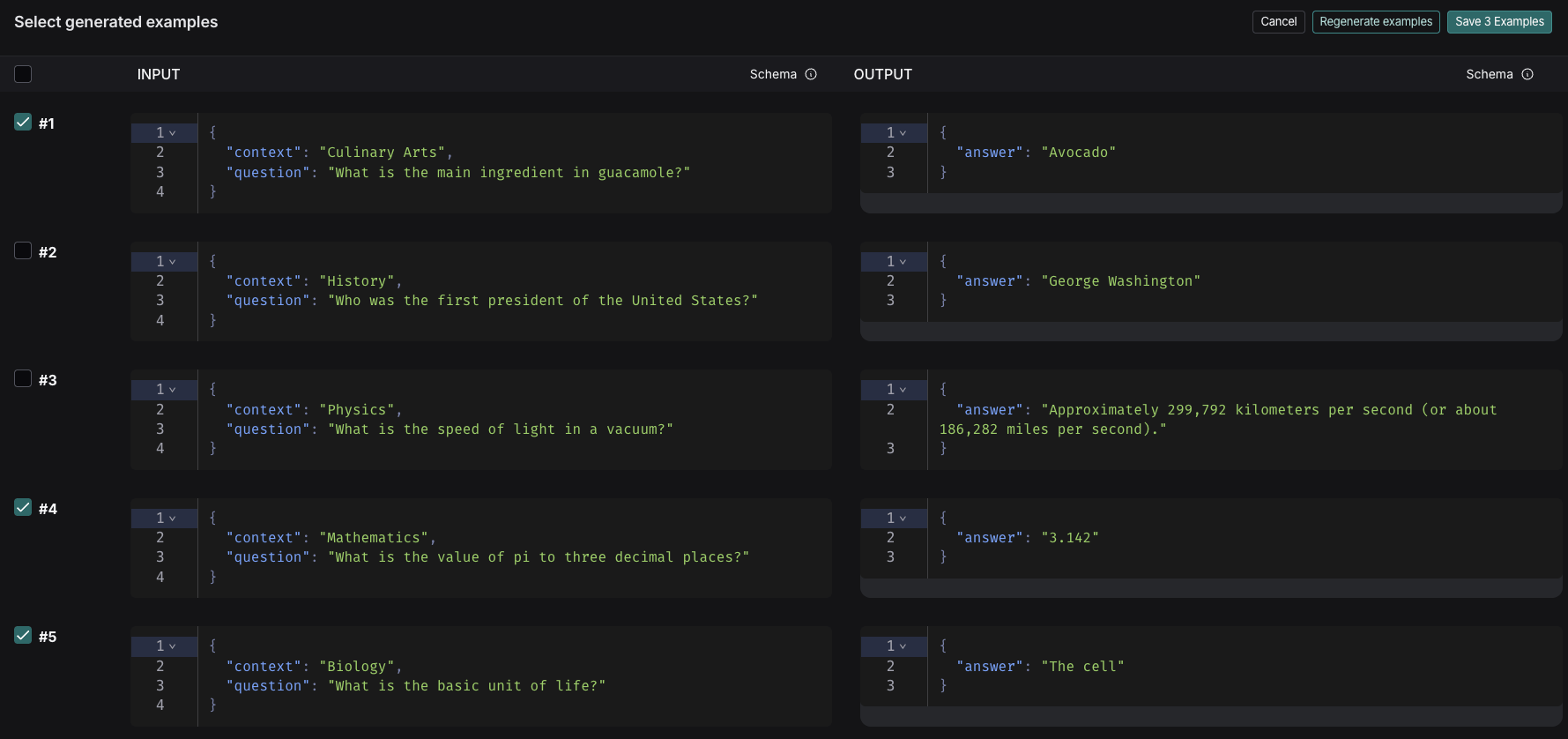This screenshot has height=739, width=1568.
Task: Click the horizontal scrollbar under #5 output
Action: click(1211, 716)
